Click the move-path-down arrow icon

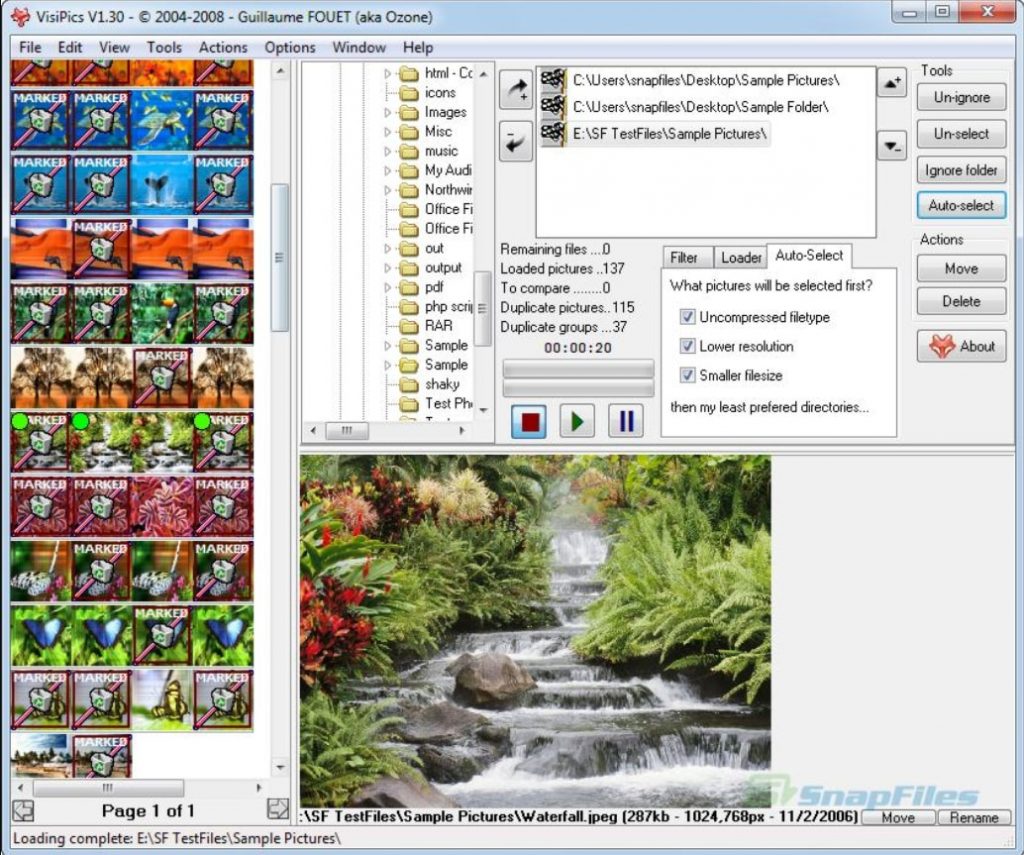[x=891, y=146]
